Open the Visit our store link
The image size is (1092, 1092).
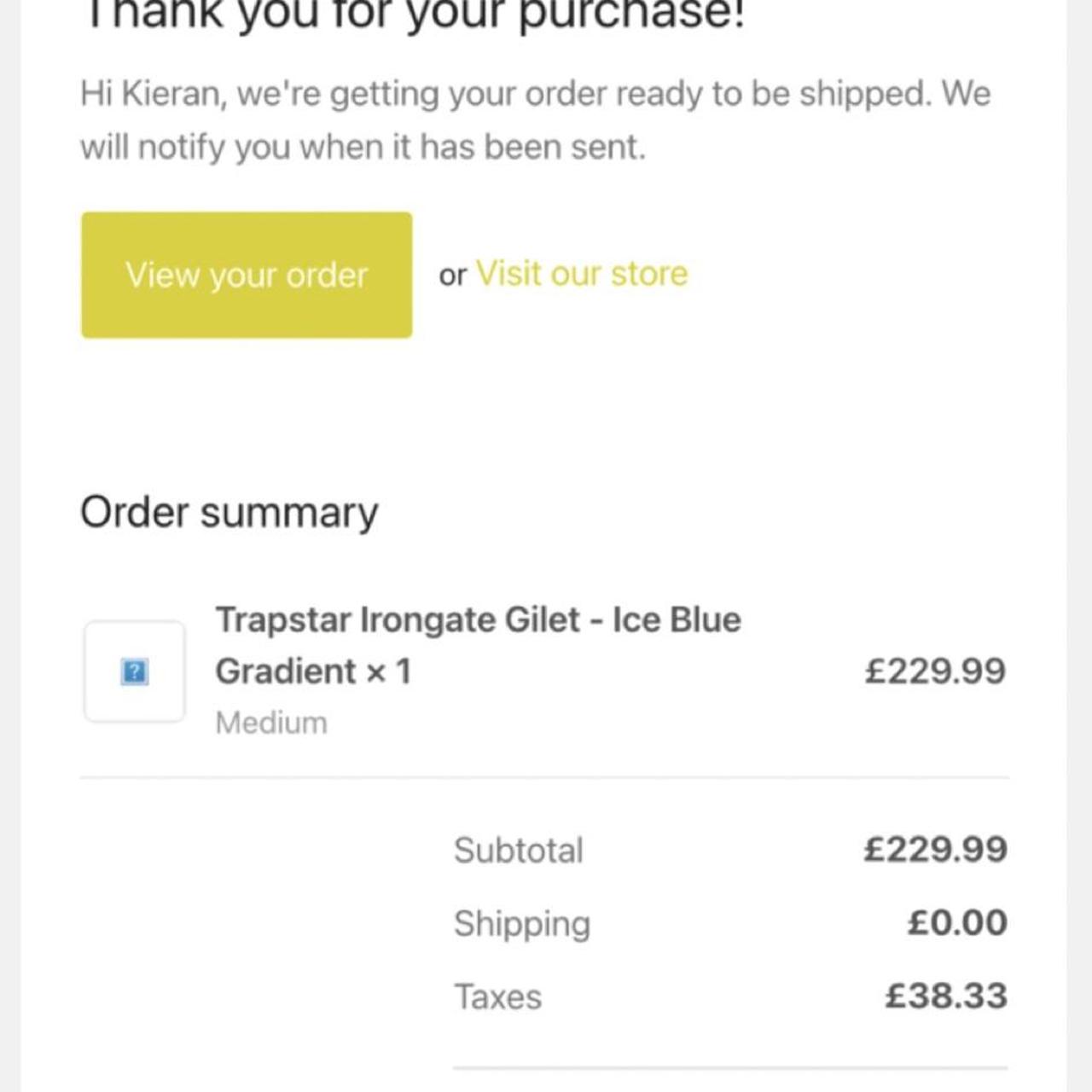pos(582,274)
